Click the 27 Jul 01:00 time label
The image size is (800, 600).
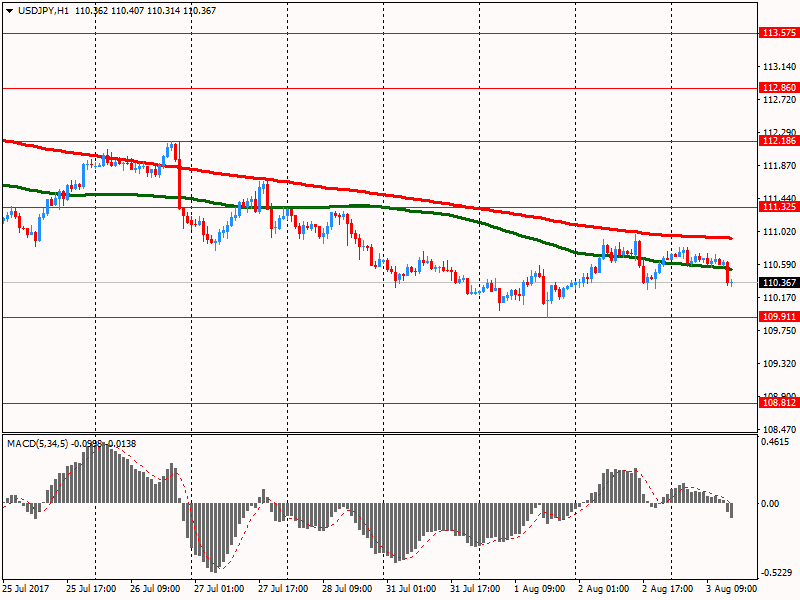pos(219,589)
